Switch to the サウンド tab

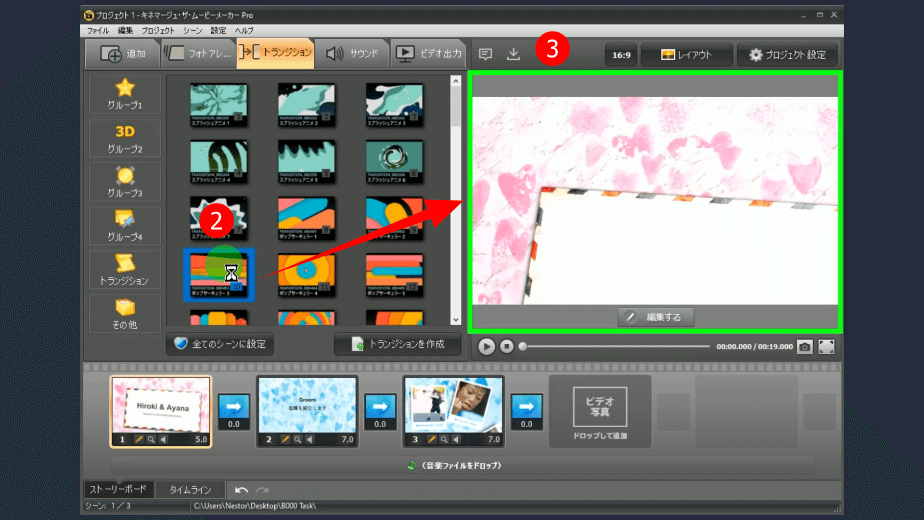(x=352, y=54)
